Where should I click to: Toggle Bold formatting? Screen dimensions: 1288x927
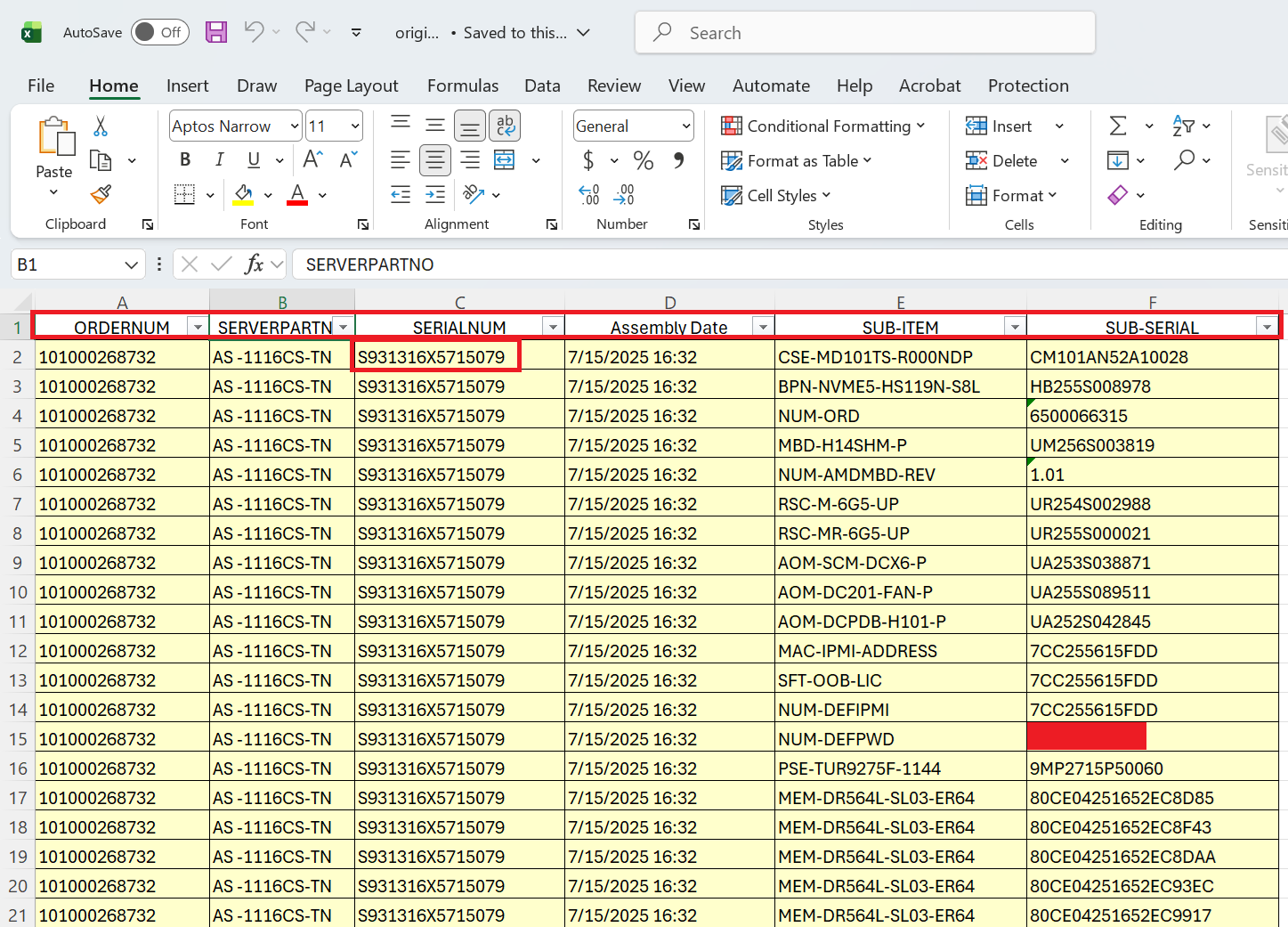[x=185, y=160]
